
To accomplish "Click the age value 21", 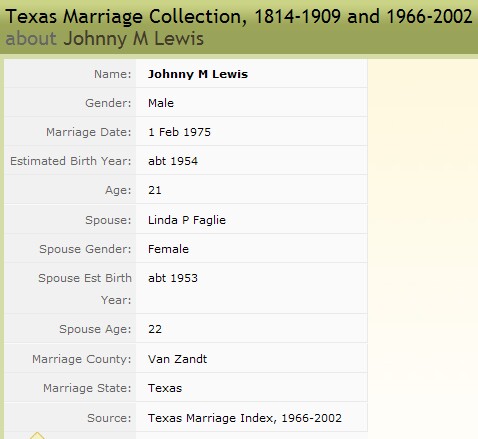I will click(x=155, y=190).
